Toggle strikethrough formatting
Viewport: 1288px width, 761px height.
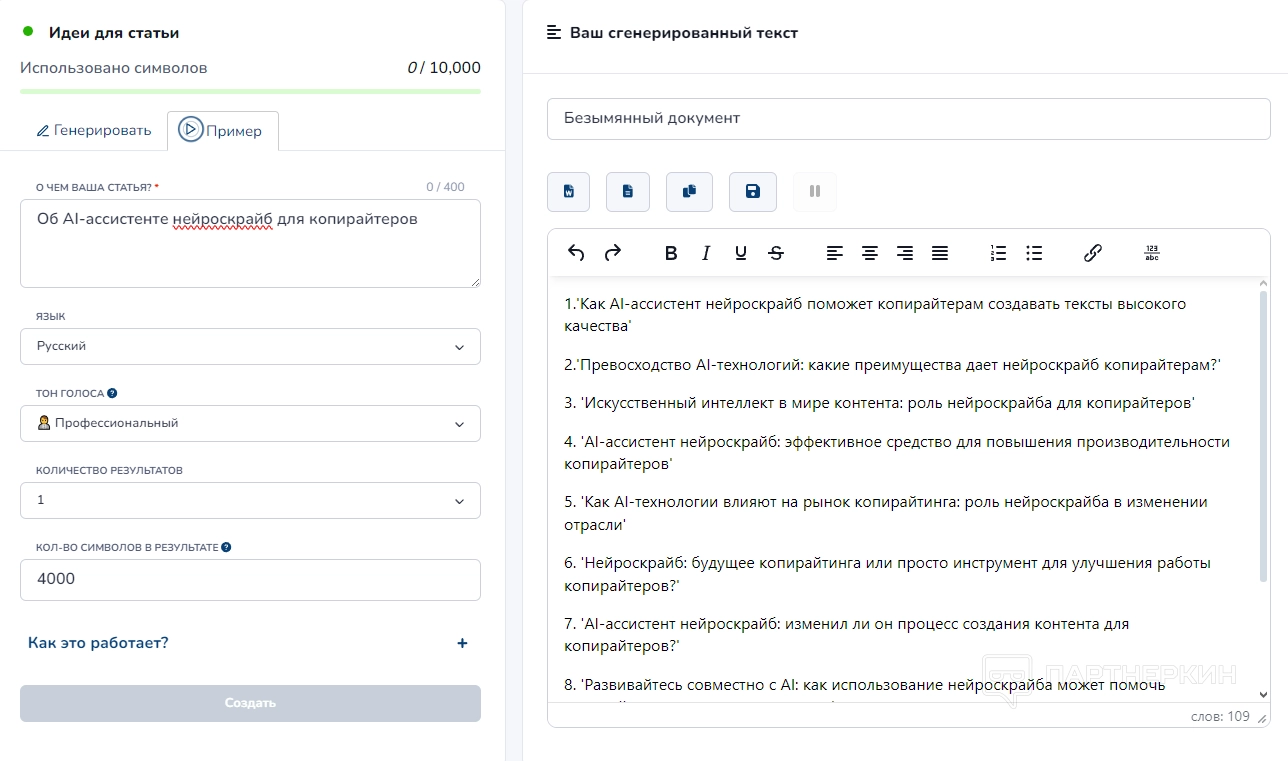pyautogui.click(x=776, y=253)
